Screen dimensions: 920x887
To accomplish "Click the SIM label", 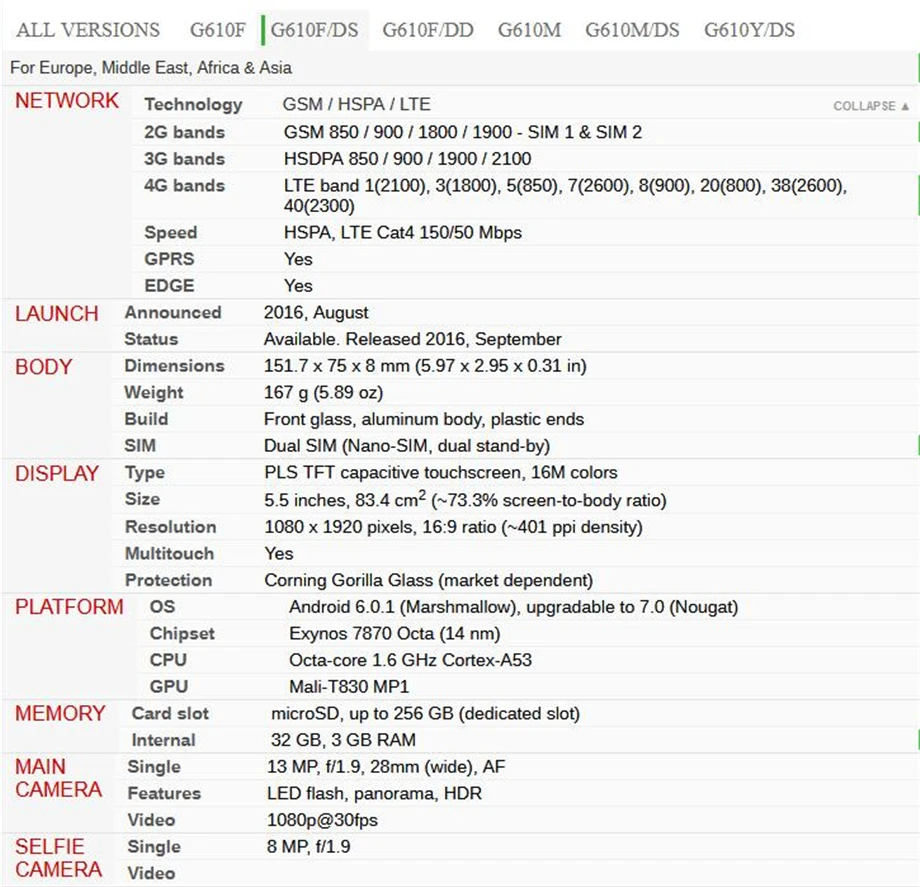I will coord(140,446).
